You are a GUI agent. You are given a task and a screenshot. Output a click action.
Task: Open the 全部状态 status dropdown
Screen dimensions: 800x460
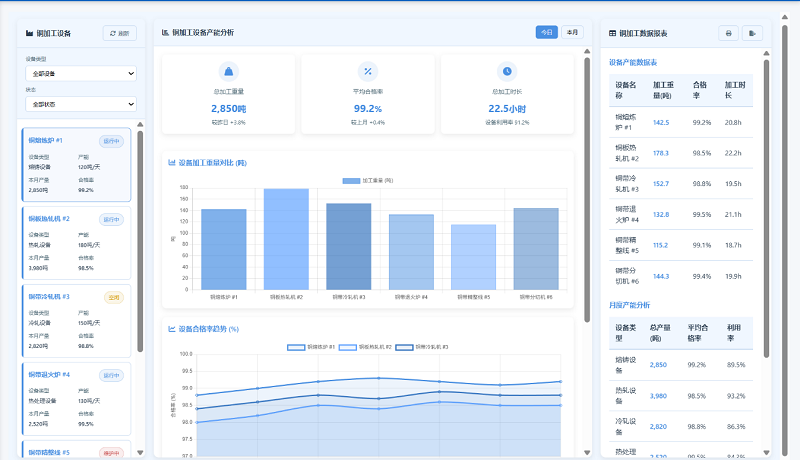(82, 104)
